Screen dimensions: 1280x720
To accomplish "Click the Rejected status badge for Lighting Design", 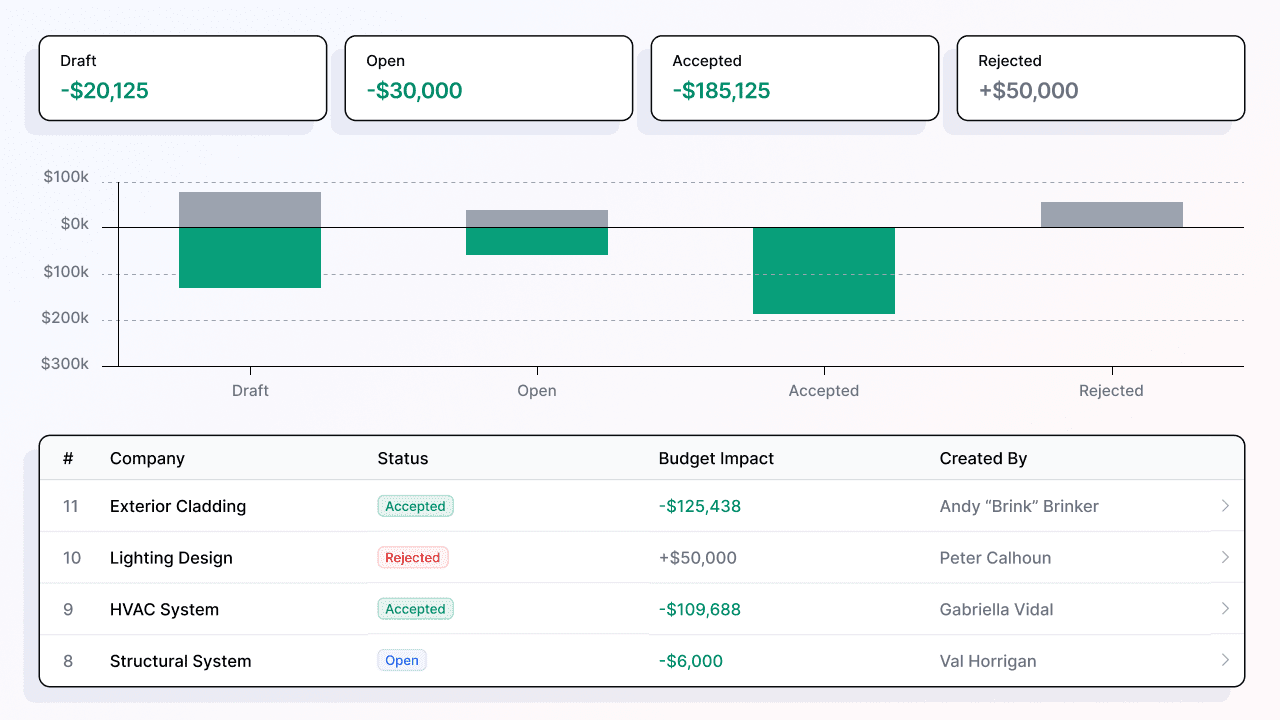I will pyautogui.click(x=413, y=558).
